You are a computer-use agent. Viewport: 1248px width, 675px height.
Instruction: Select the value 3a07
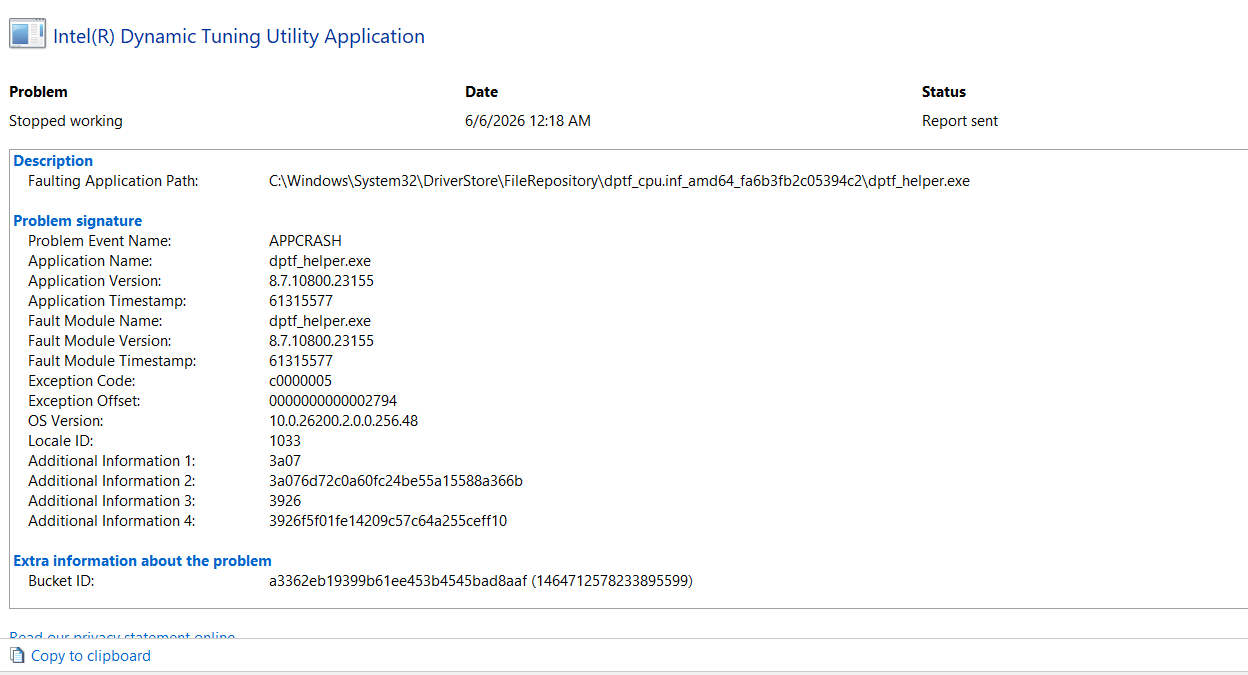(285, 461)
